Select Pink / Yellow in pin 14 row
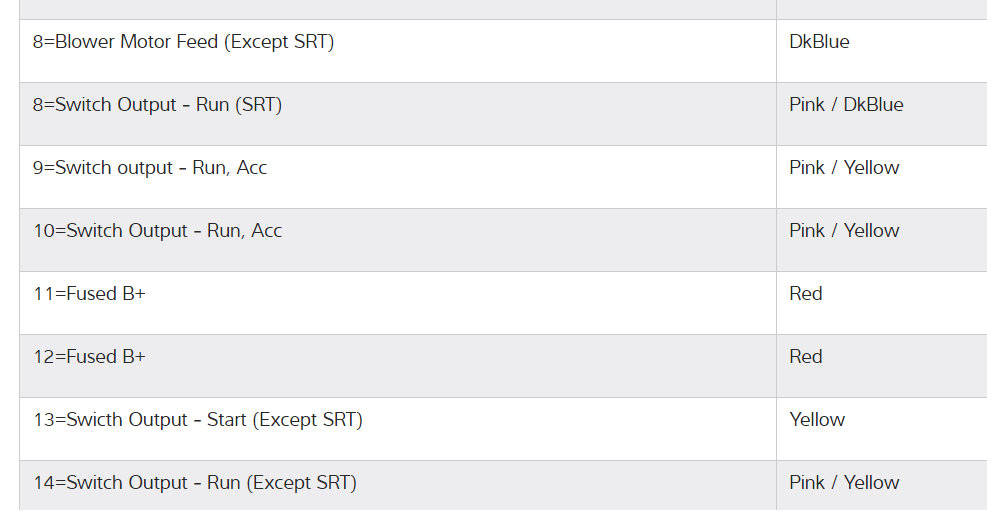 (x=844, y=483)
